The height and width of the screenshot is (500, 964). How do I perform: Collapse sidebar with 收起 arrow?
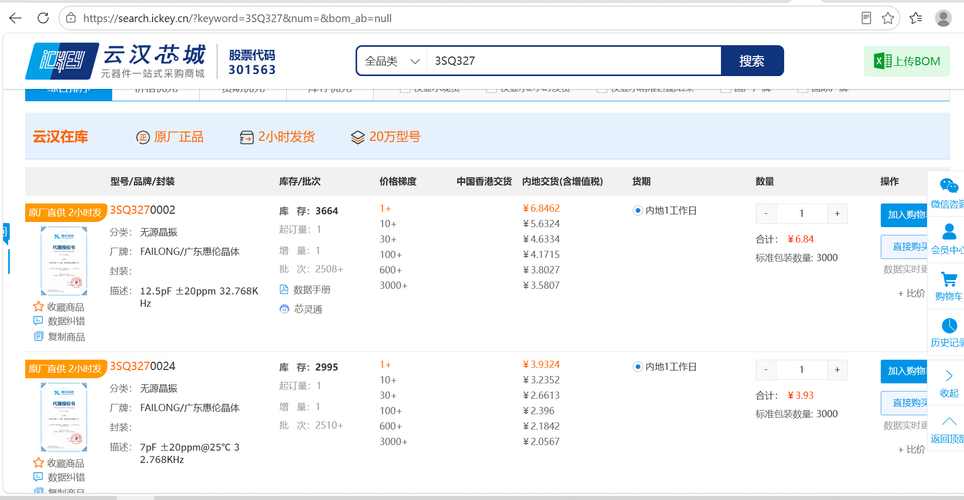coord(949,383)
